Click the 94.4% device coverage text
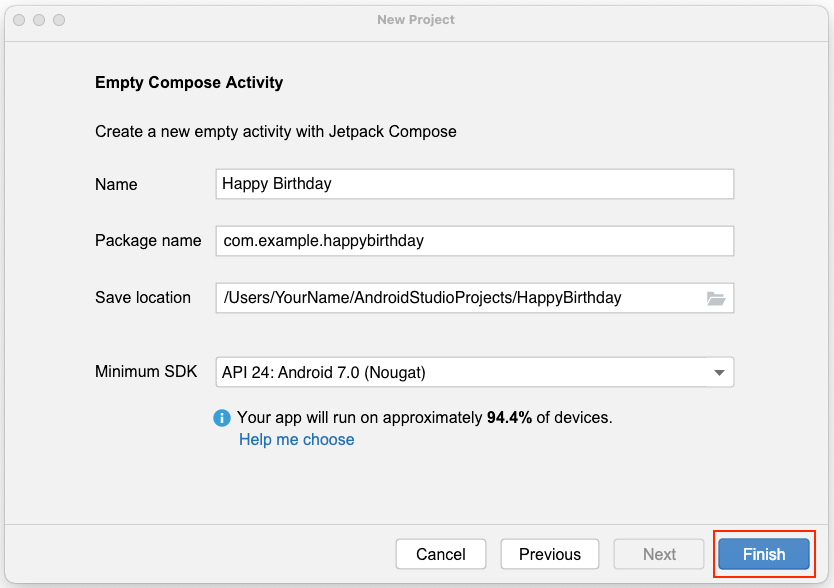This screenshot has width=834, height=588. click(x=509, y=418)
